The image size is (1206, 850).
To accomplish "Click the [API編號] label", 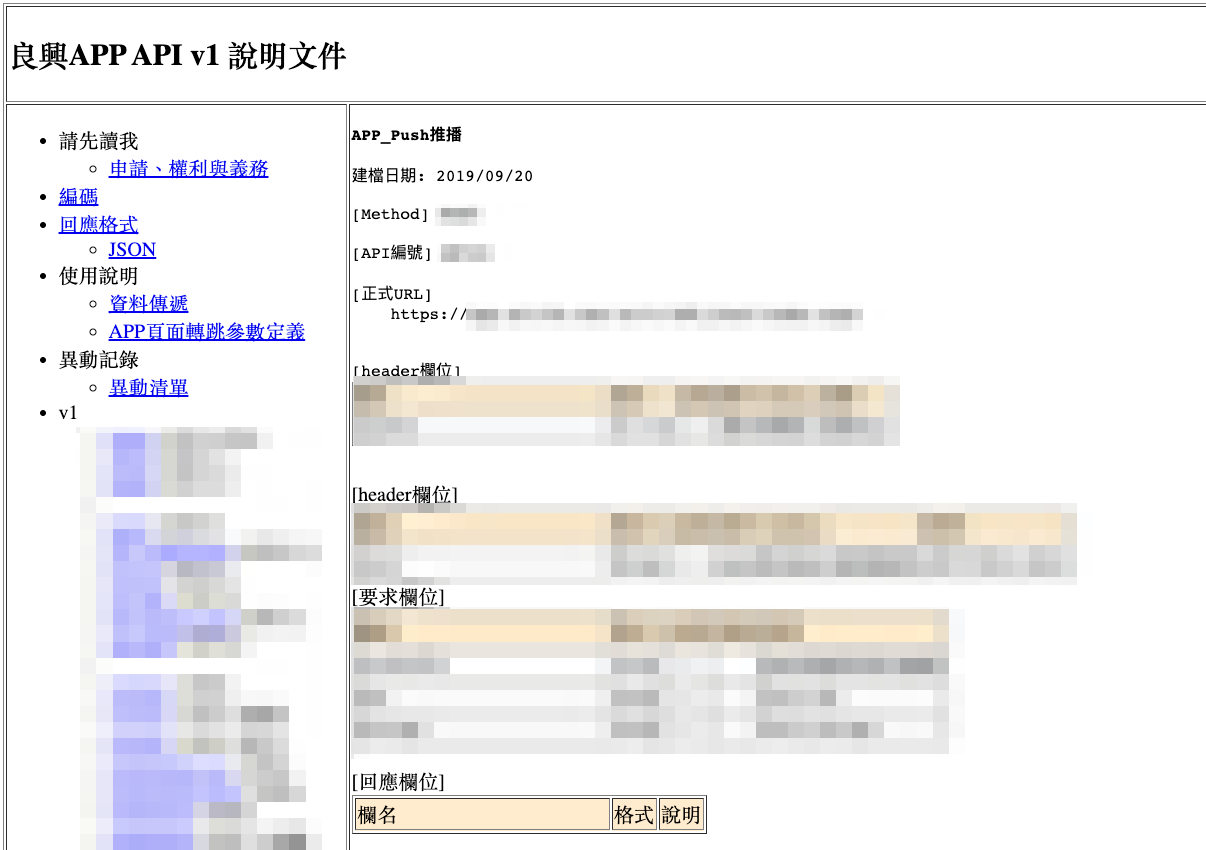I will tap(392, 254).
